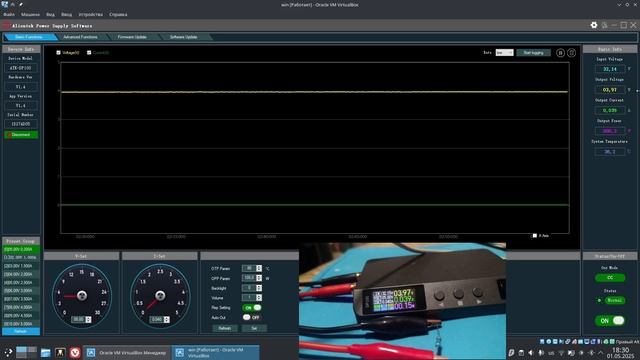Screen dimensions: 640x360
Task: Open the Firmware Update tab
Action: pos(132,37)
